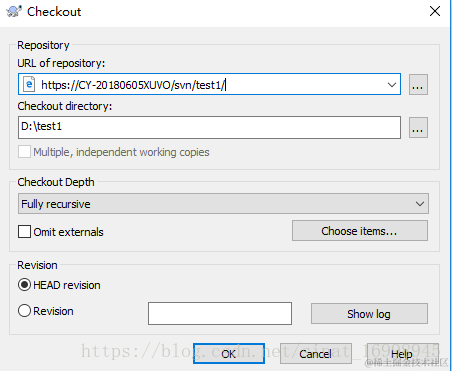452x371 pixels.
Task: Expand the Checkout Depth combo box
Action: point(223,204)
